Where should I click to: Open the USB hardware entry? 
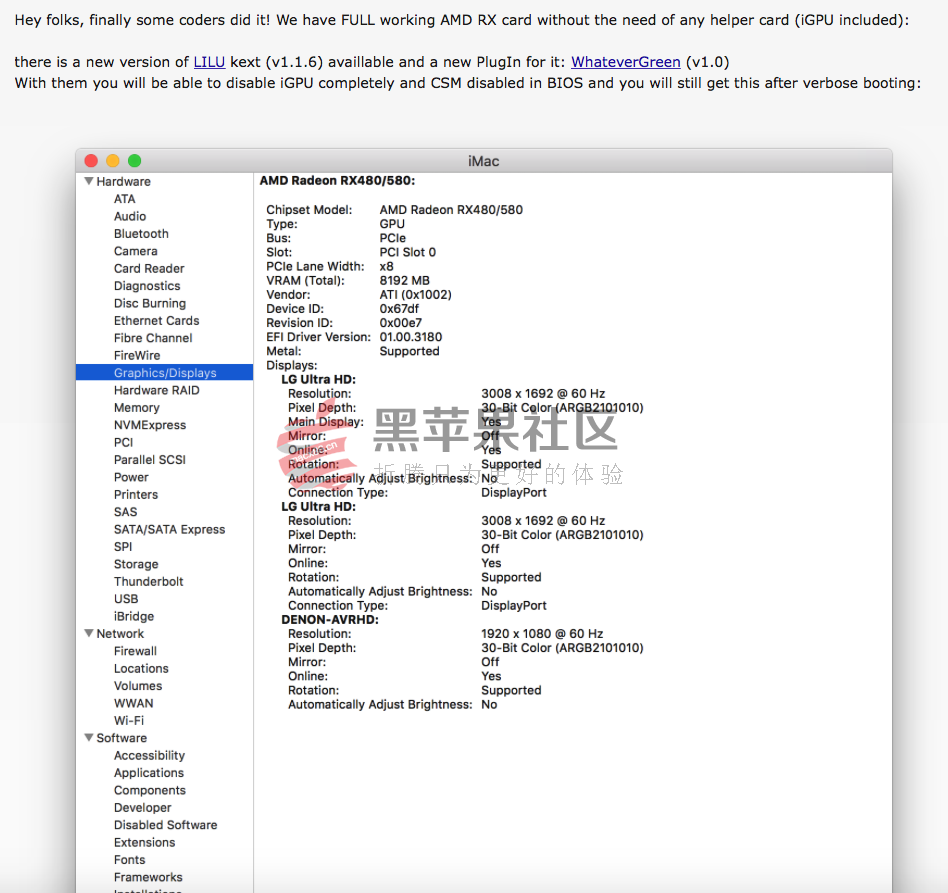coord(126,599)
